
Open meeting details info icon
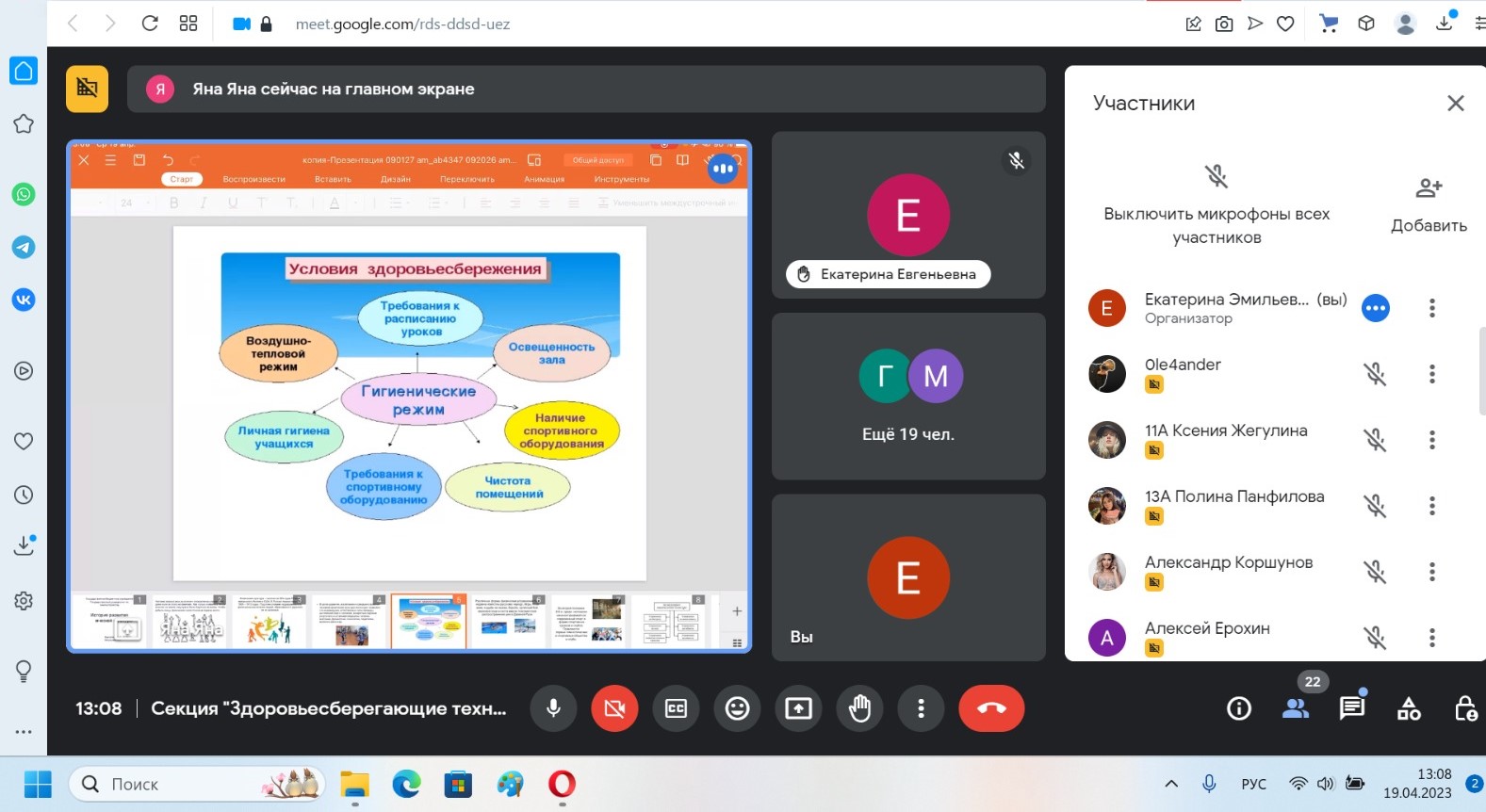coord(1239,708)
